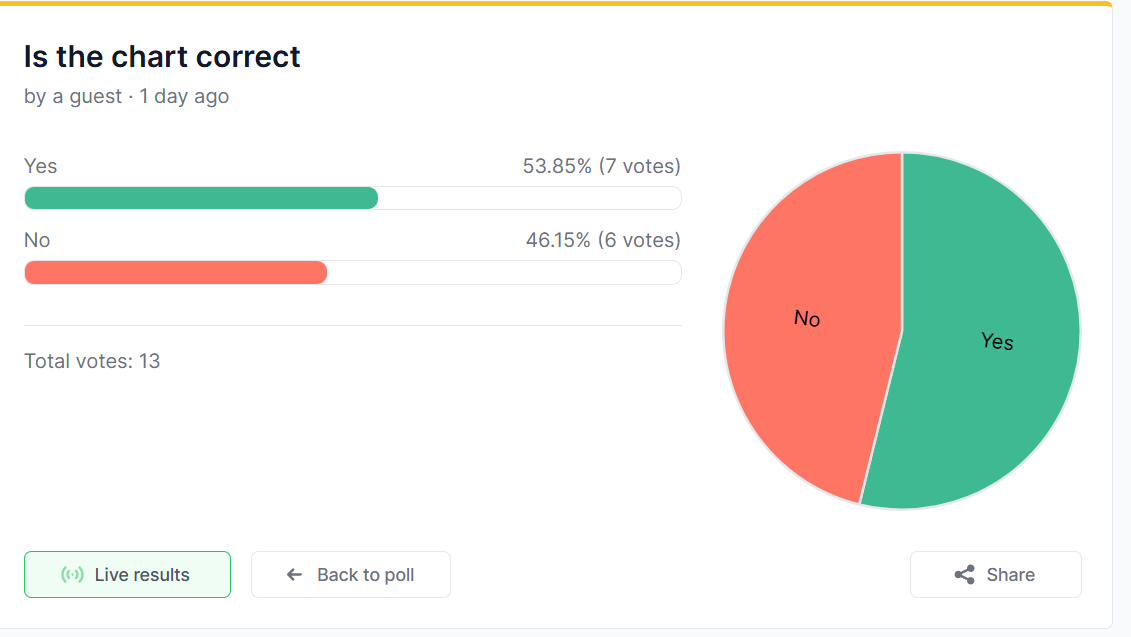Click the Total votes: 13 text
1131x637 pixels.
92,361
